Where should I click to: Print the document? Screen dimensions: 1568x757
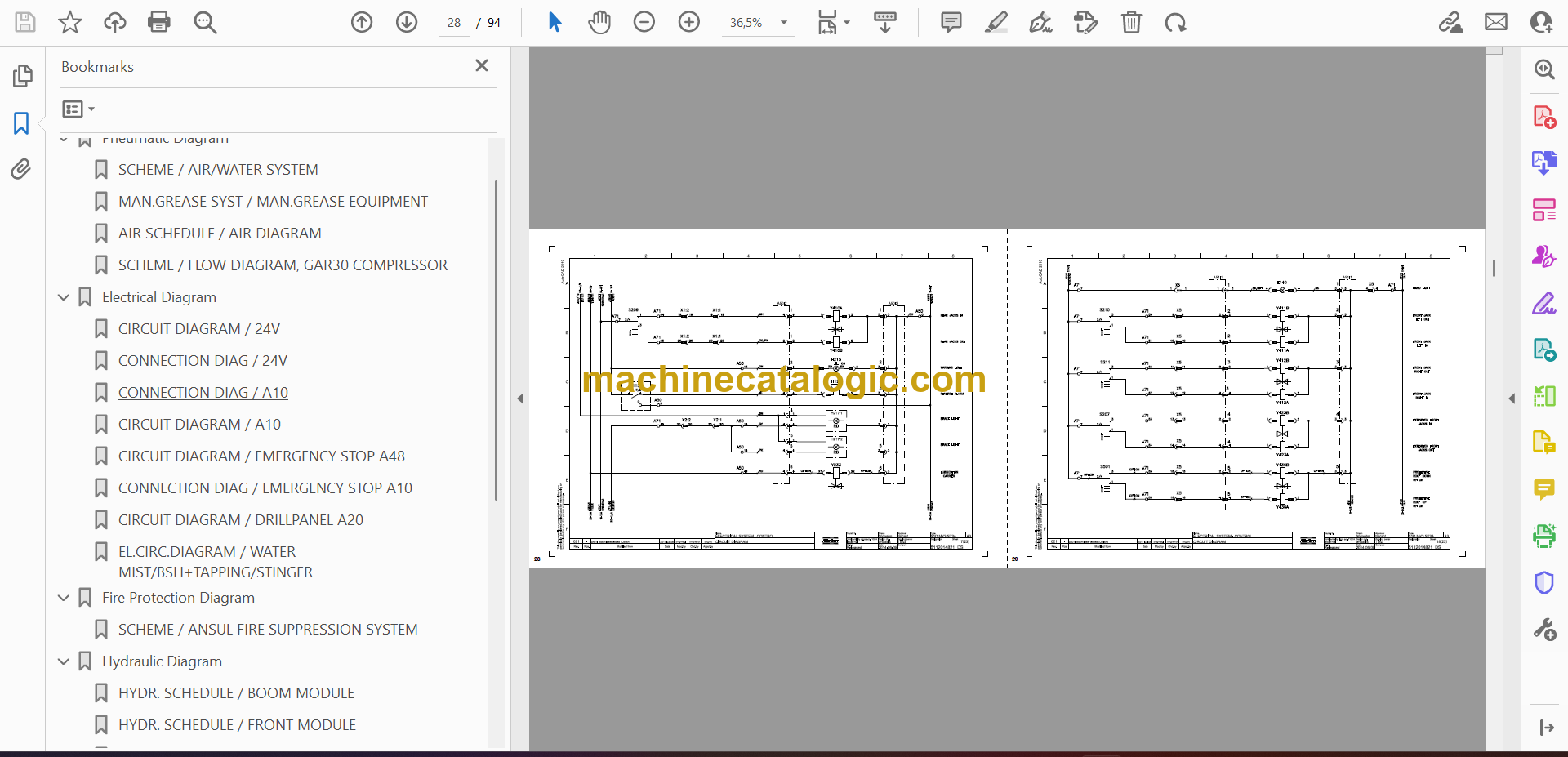159,22
